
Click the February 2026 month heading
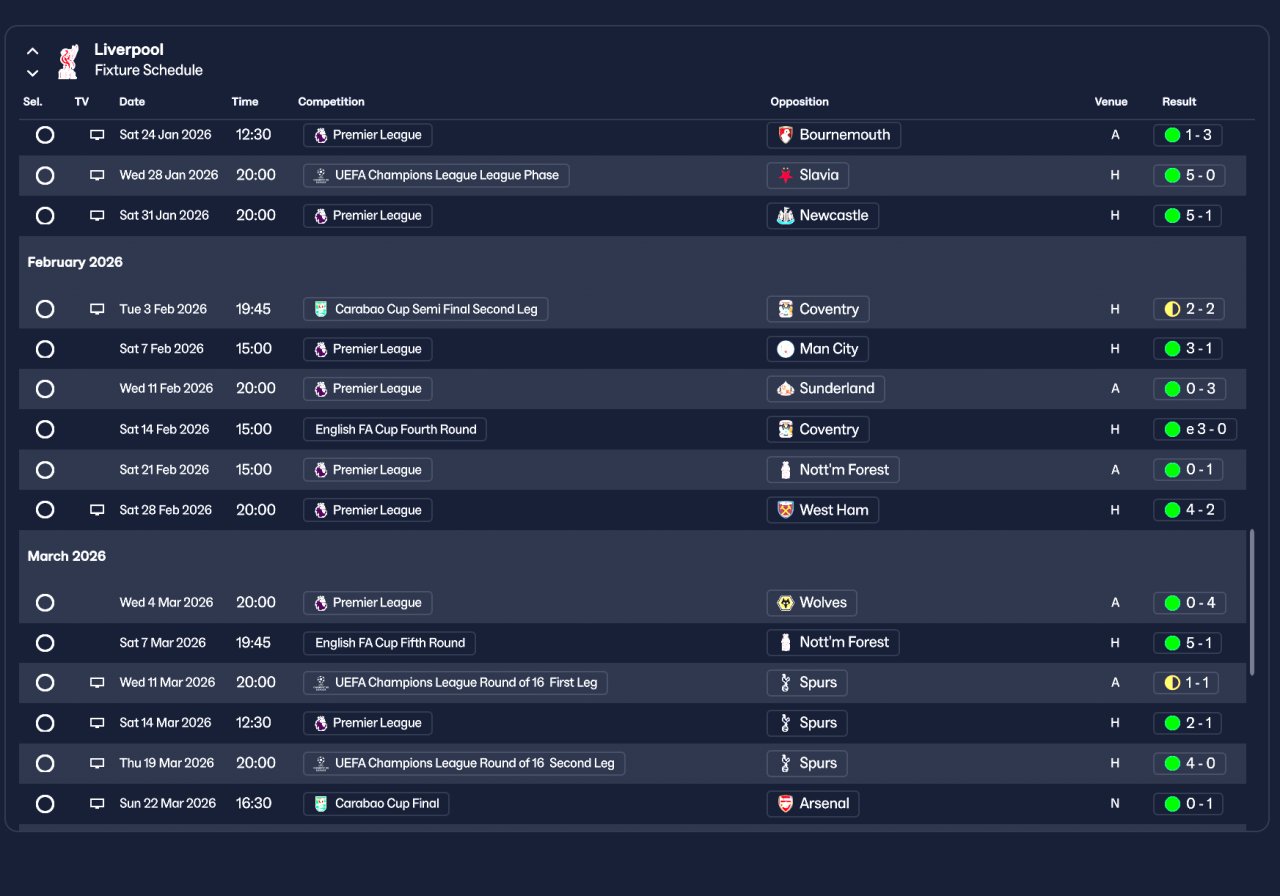point(75,262)
